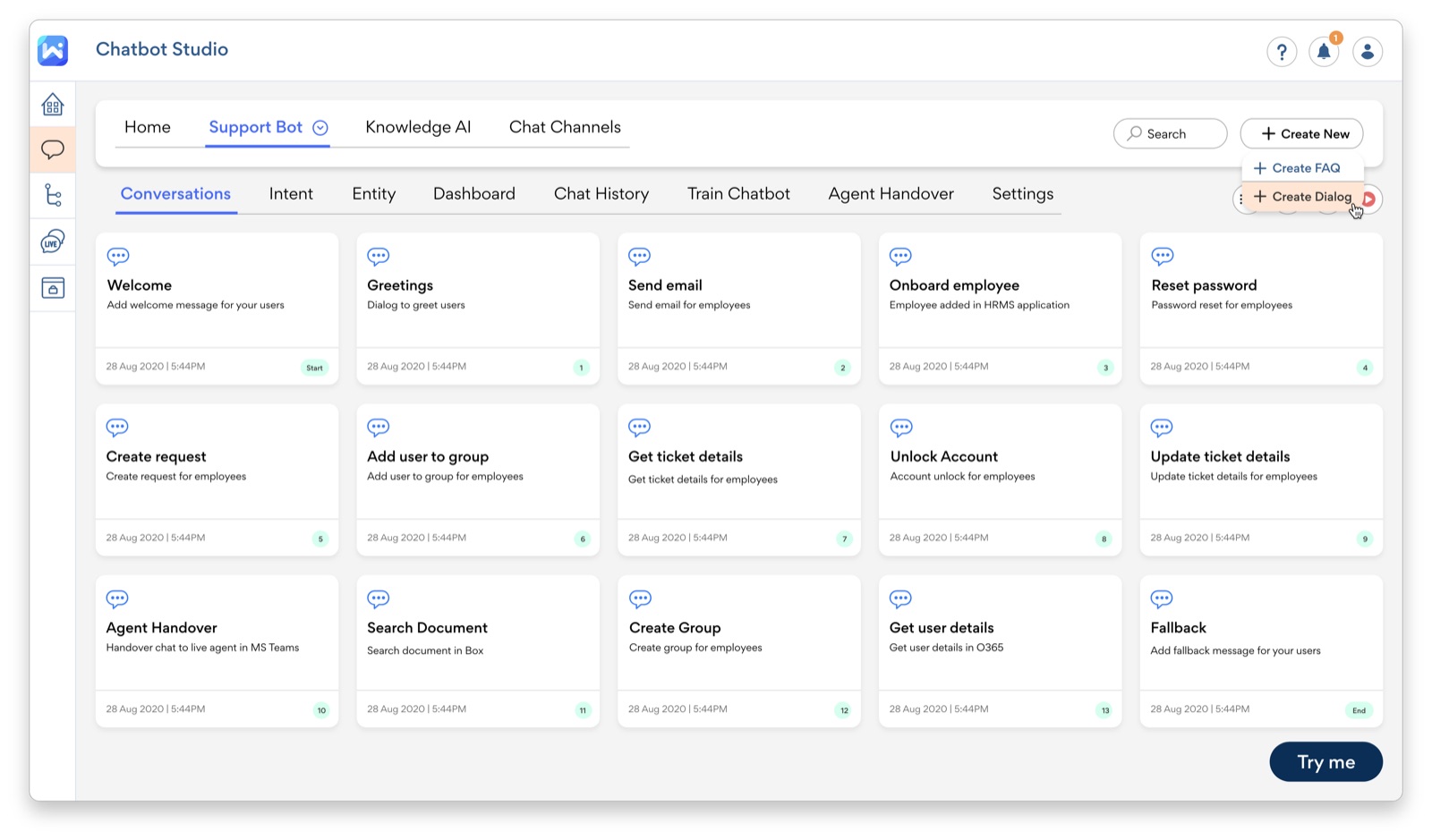Open the Intent tab
This screenshot has height=840, width=1432.
point(291,194)
